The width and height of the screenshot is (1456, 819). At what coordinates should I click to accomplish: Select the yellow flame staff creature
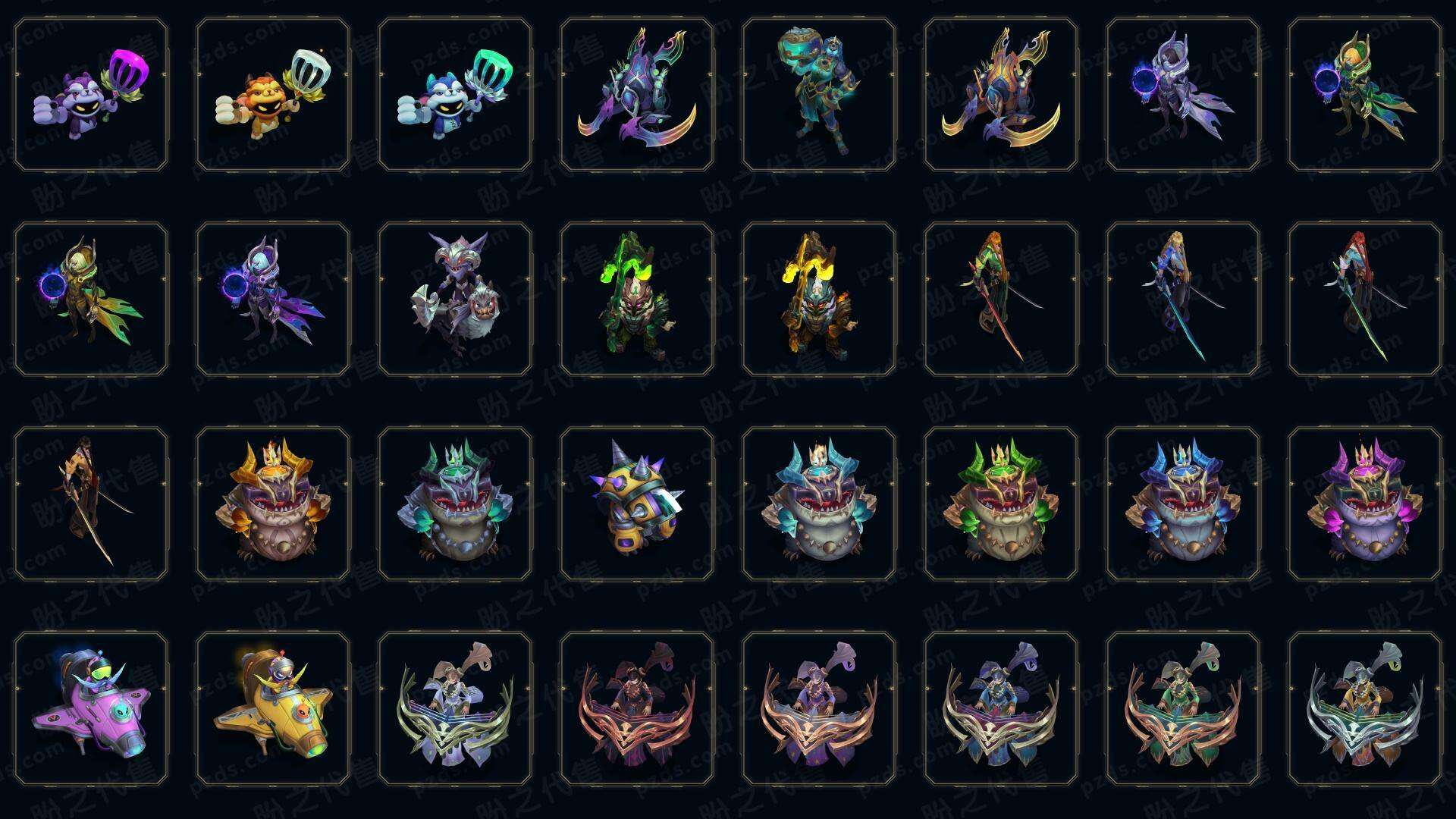819,299
